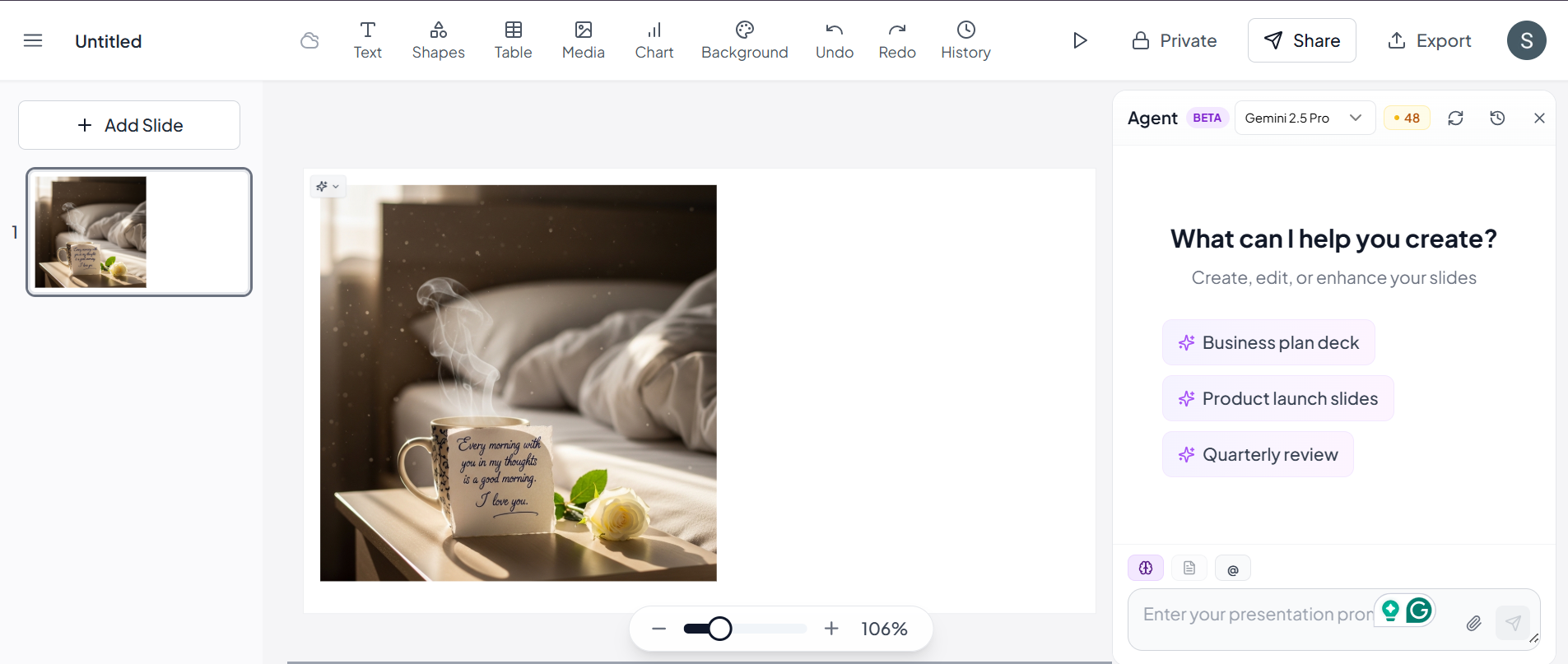Open version History
1568x664 pixels.
click(966, 40)
